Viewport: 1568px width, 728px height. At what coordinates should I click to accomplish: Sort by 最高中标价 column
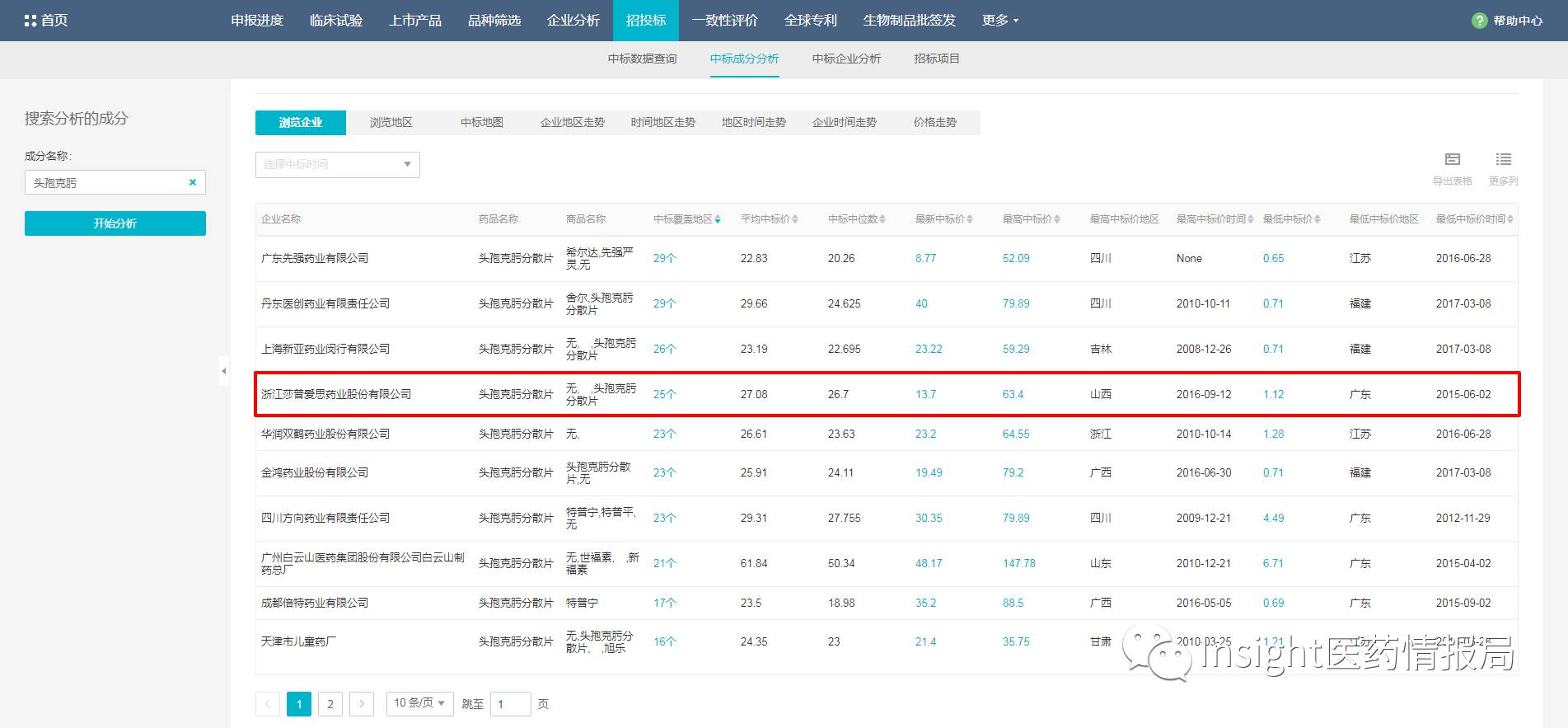pyautogui.click(x=1057, y=219)
